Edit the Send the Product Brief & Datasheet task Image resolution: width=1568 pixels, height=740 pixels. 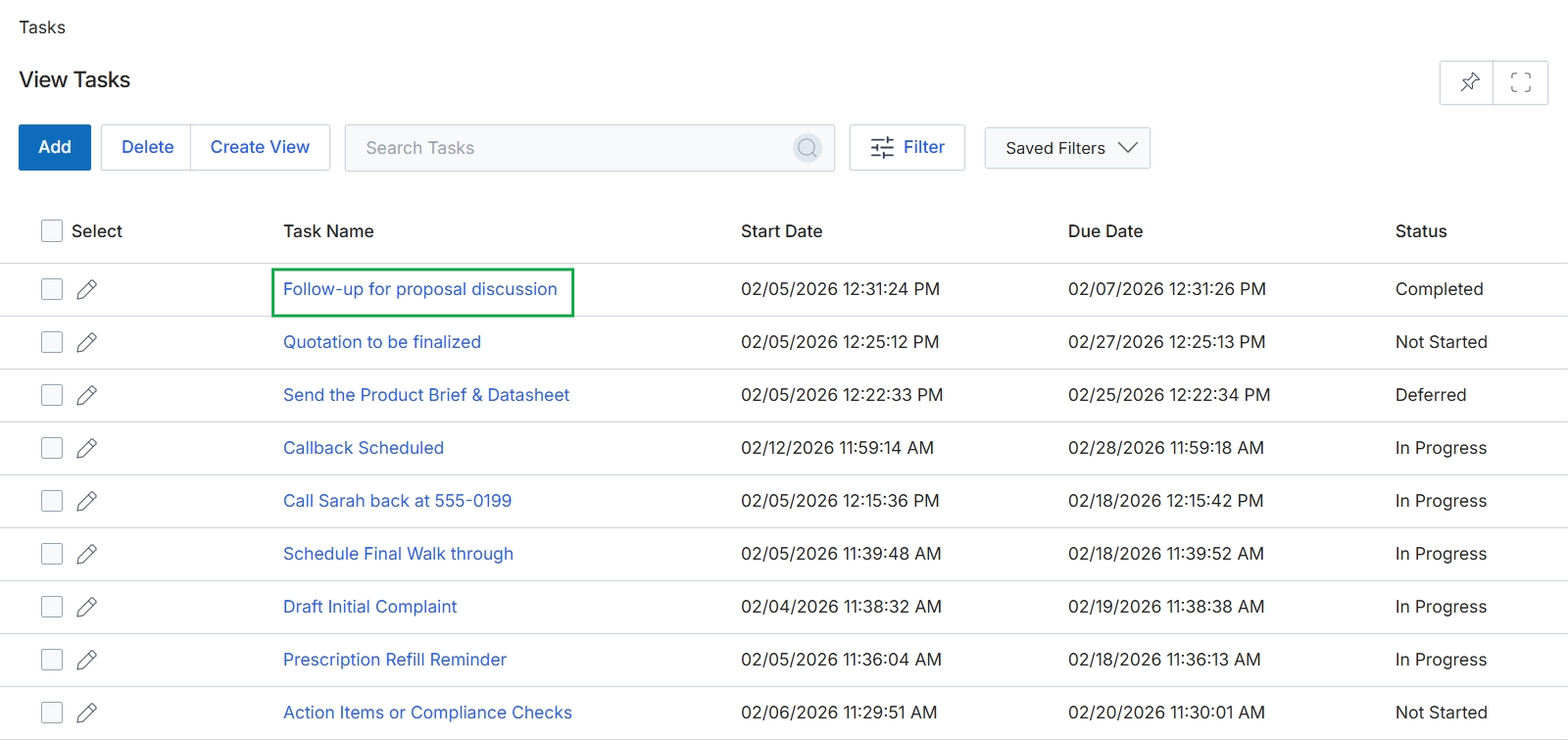coord(86,395)
